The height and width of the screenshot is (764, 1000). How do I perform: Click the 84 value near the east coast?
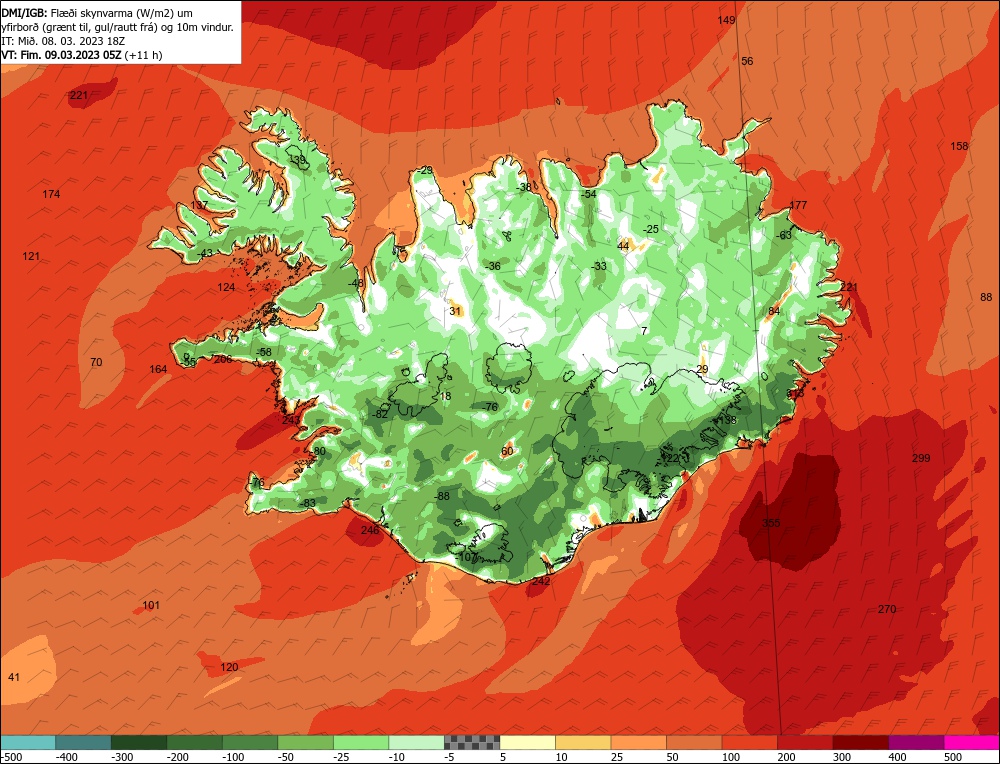(x=774, y=311)
